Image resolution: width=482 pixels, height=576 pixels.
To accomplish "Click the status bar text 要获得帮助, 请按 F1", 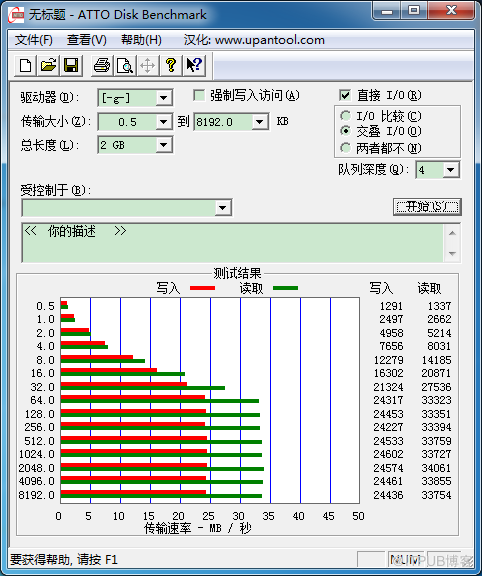I will click(x=64, y=560).
